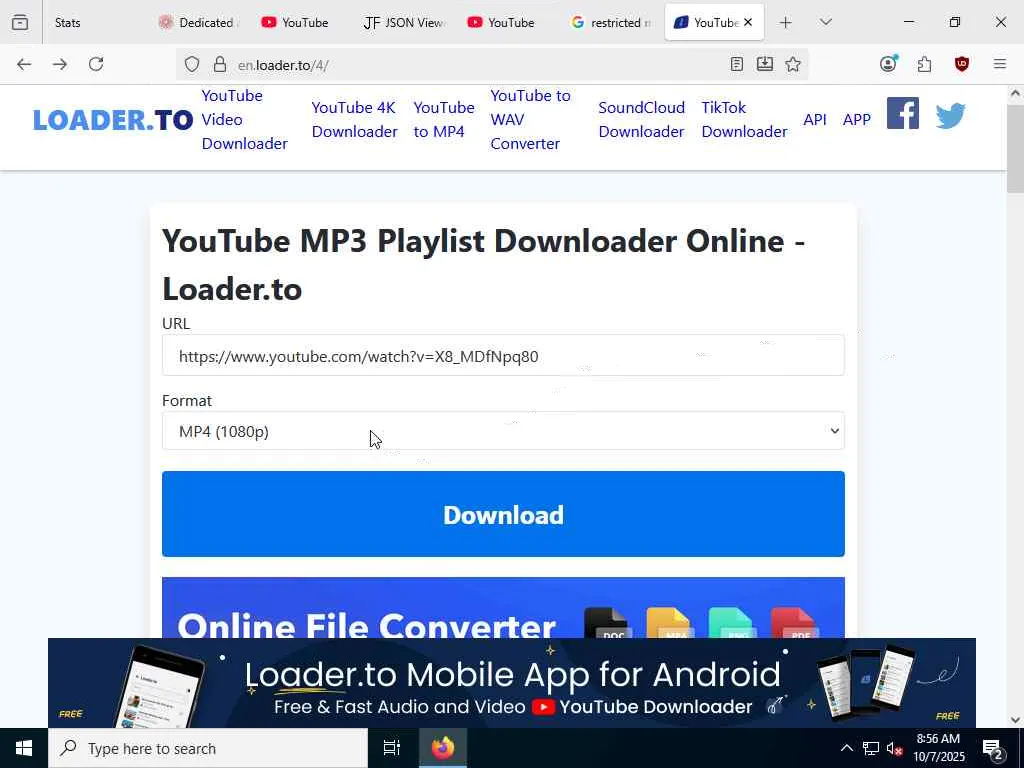This screenshot has width=1024, height=768.
Task: Open the Firefox hamburger menu
Action: (x=999, y=64)
